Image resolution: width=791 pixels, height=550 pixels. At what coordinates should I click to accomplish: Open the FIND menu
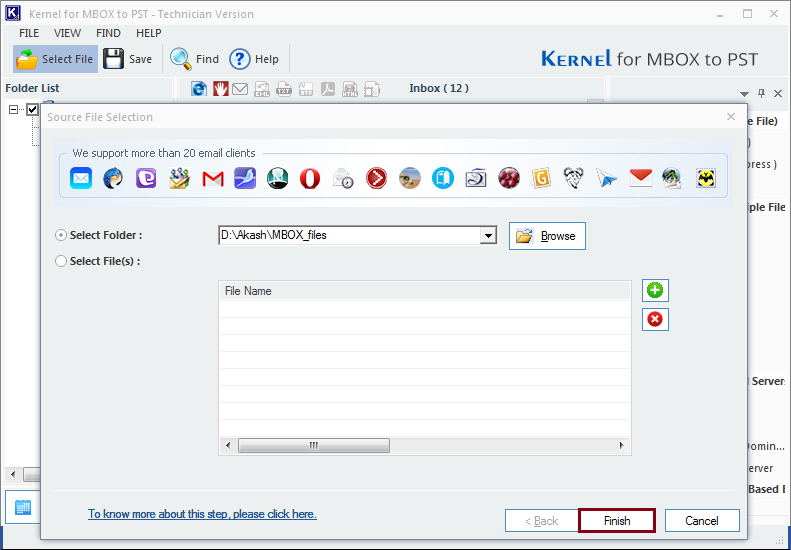[x=108, y=33]
